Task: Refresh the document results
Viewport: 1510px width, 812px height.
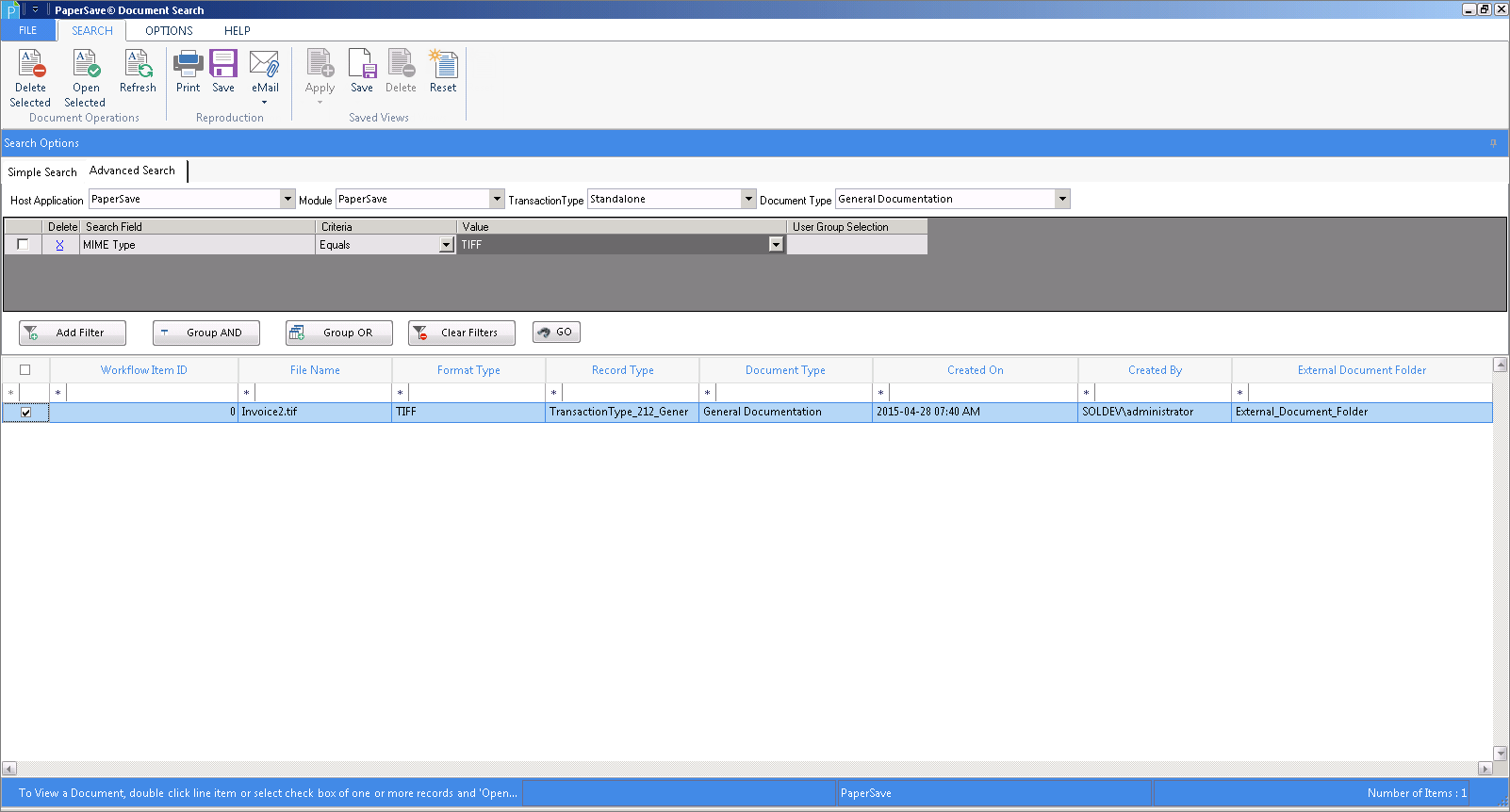Action: 138,72
